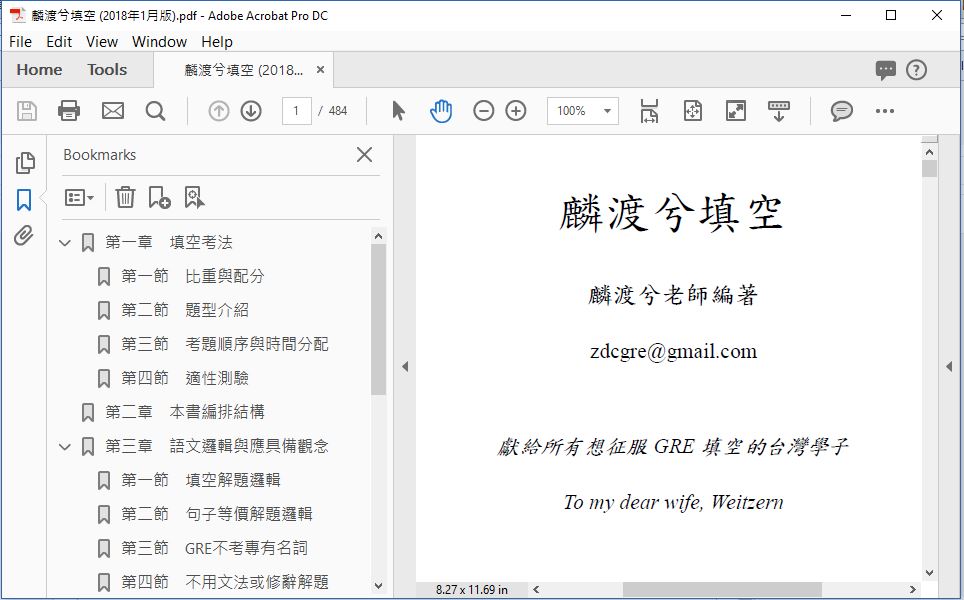964x600 pixels.
Task: Open bookmark 第四節 適性測驗
Action: (x=184, y=378)
